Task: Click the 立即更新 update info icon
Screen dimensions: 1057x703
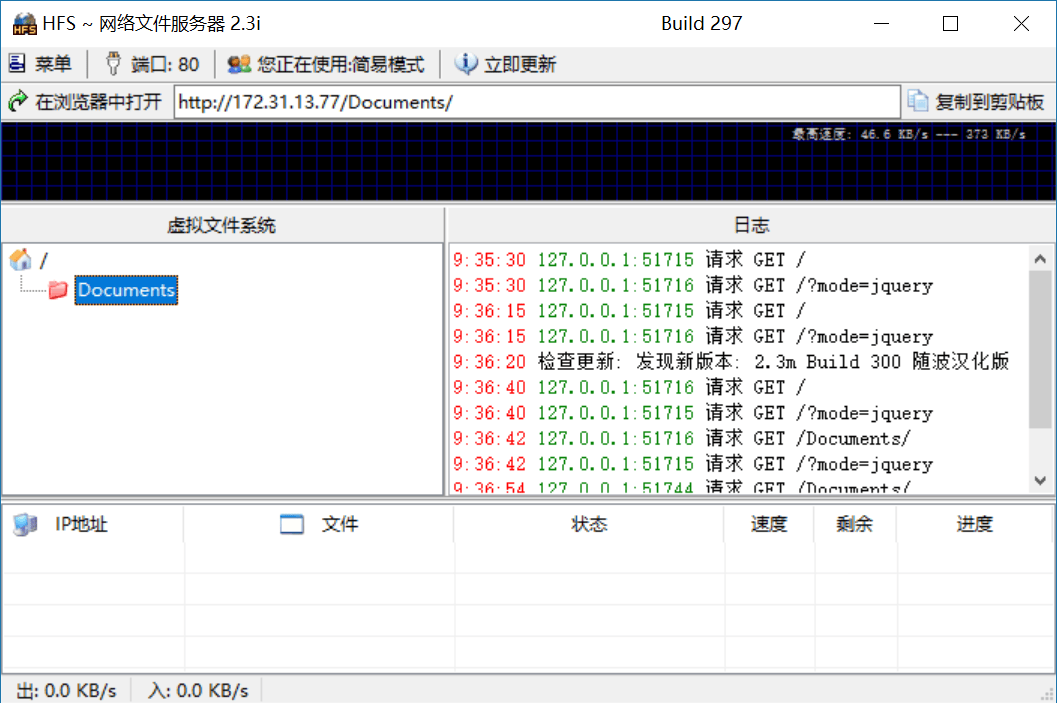Action: [465, 65]
